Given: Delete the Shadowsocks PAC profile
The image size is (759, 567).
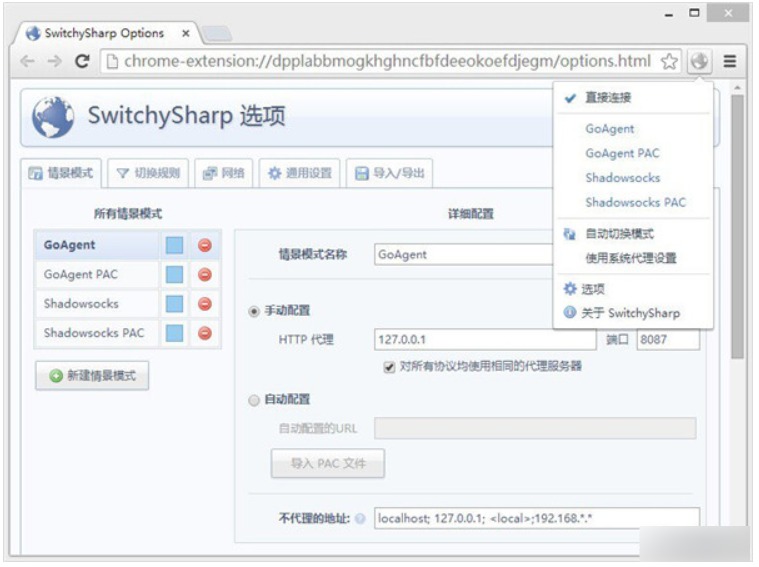Looking at the screenshot, I should click(205, 333).
